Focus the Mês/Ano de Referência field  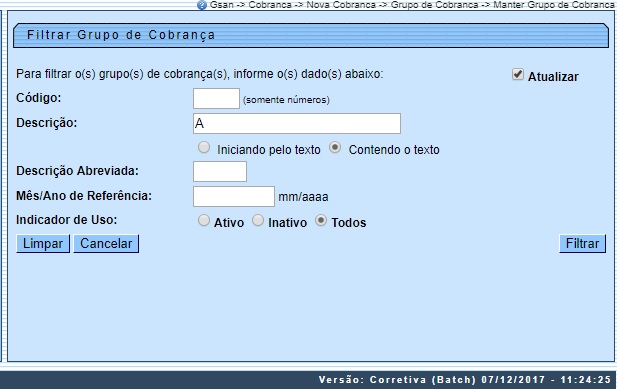[234, 196]
